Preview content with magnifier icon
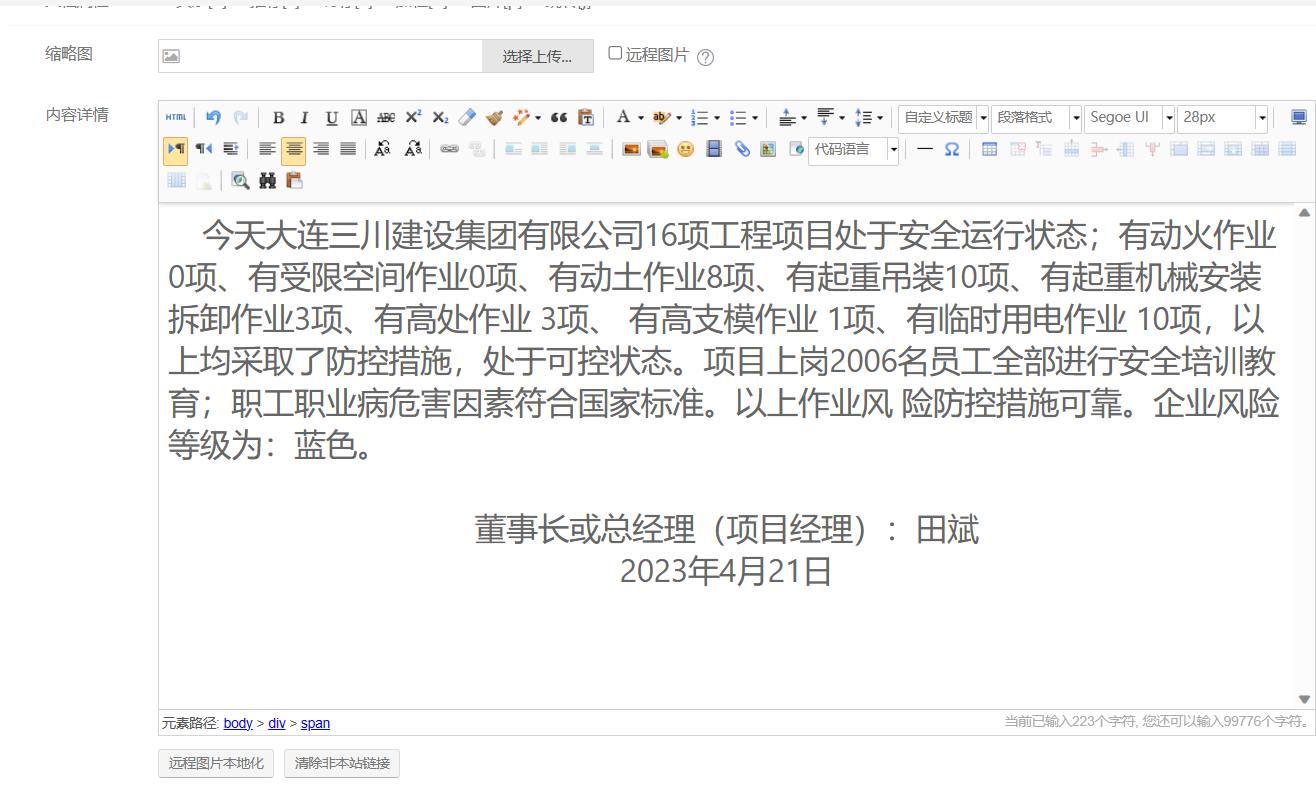This screenshot has height=789, width=1316. 240,181
